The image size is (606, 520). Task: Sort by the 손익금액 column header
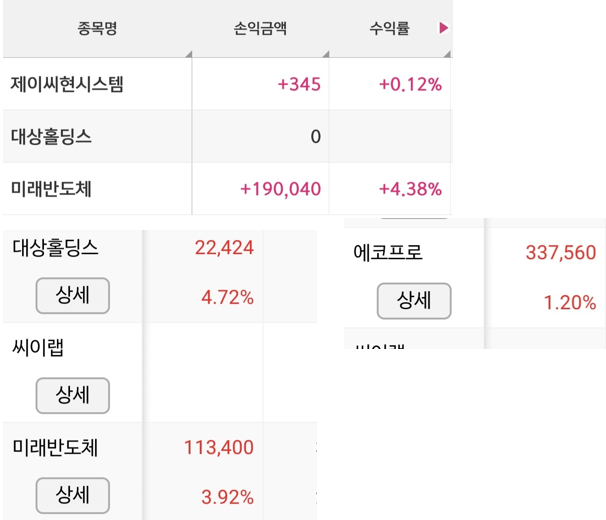(x=260, y=28)
